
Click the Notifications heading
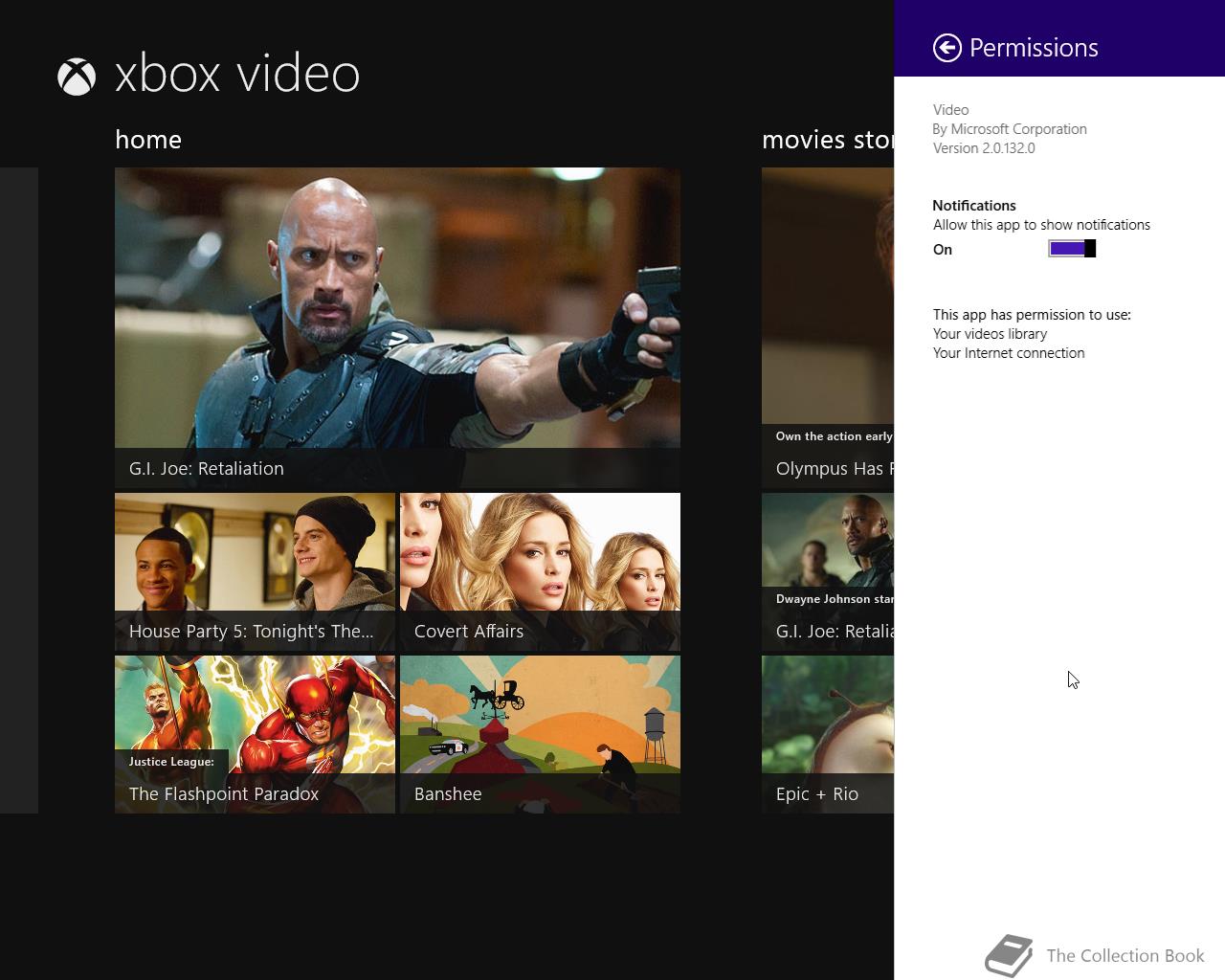click(974, 206)
